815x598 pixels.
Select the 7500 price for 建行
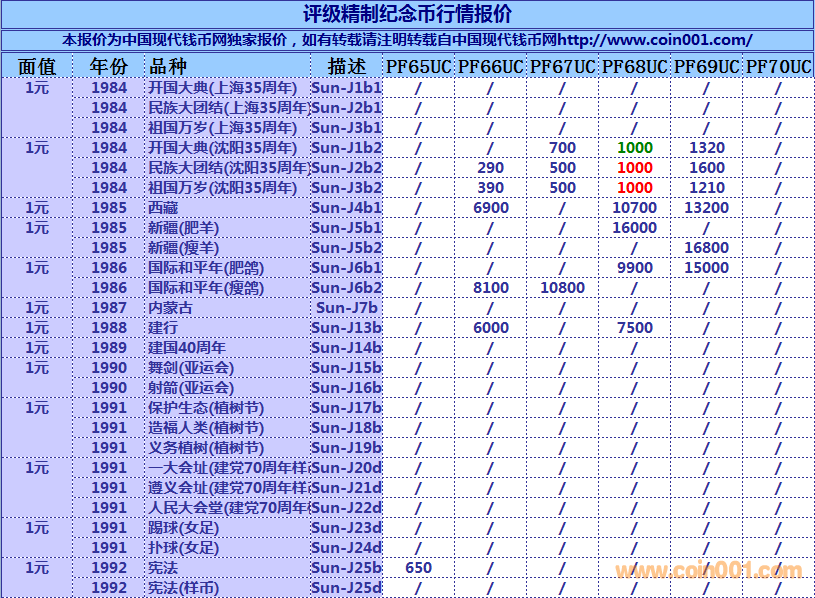[x=634, y=328]
